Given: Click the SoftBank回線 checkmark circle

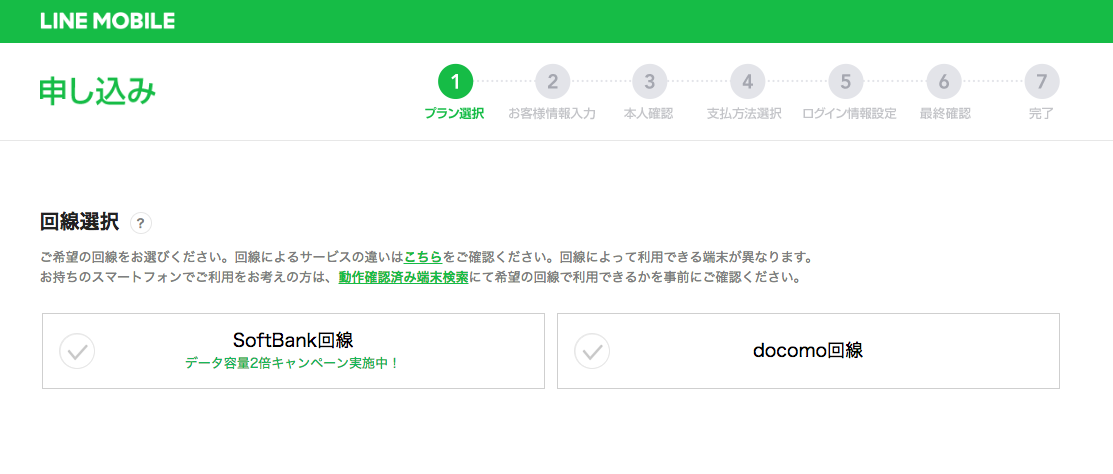Looking at the screenshot, I should click(x=77, y=351).
